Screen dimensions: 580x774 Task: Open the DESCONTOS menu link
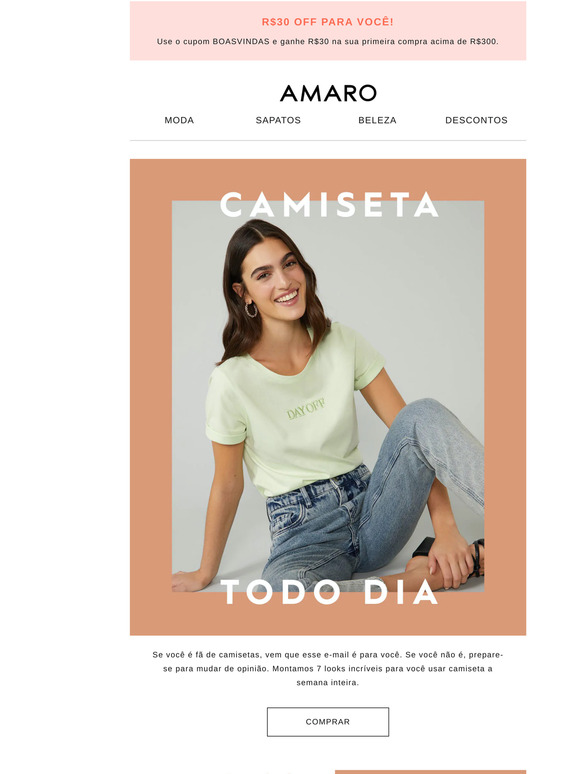[x=476, y=120]
